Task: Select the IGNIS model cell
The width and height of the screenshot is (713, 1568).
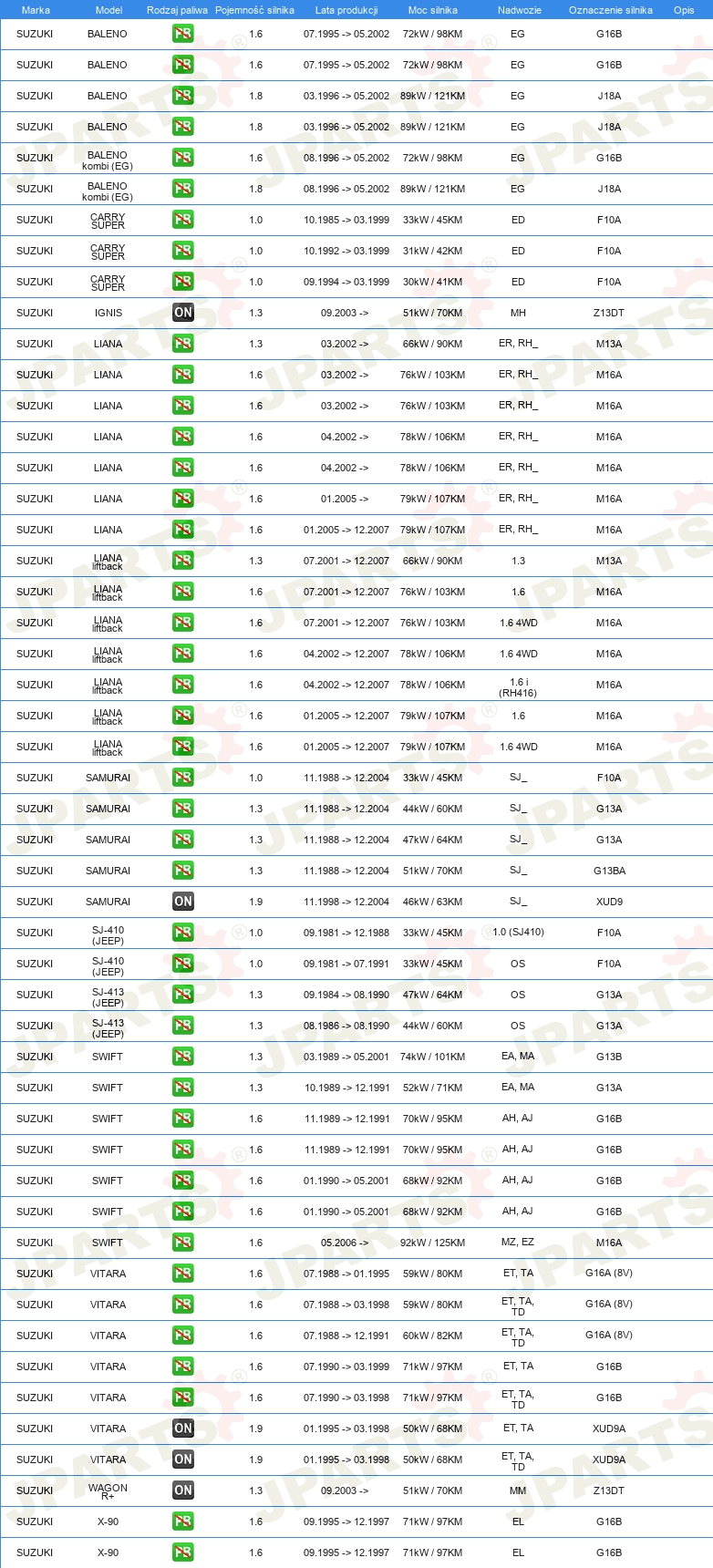Action: tap(108, 313)
